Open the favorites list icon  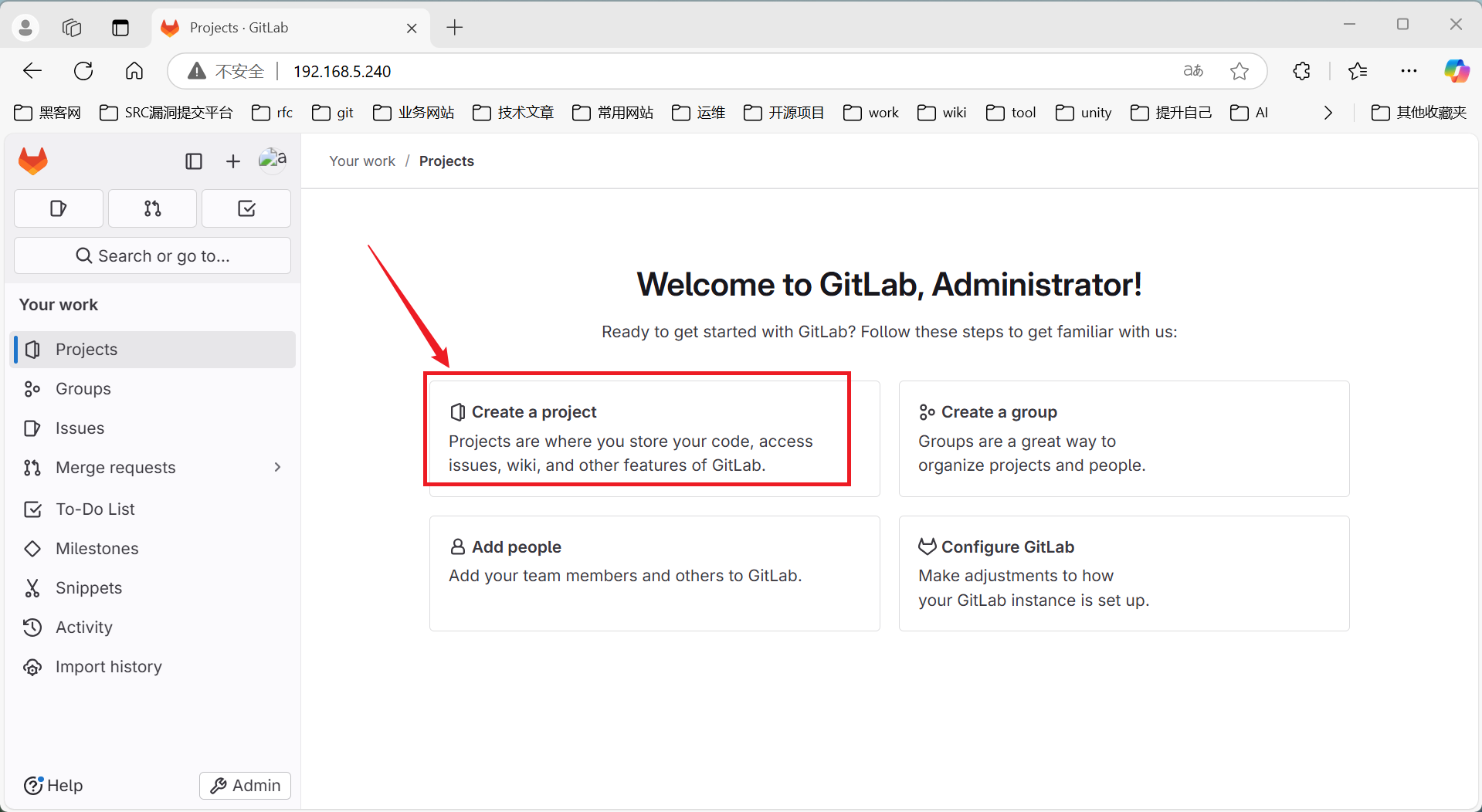[x=1358, y=71]
